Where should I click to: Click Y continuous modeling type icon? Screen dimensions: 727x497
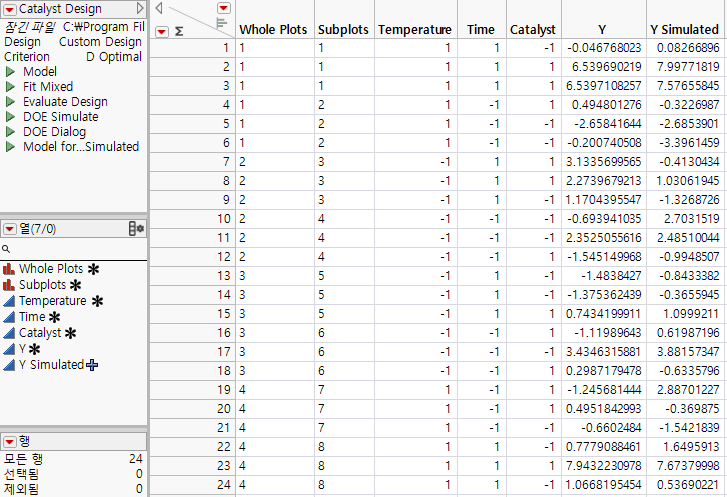click(9, 349)
